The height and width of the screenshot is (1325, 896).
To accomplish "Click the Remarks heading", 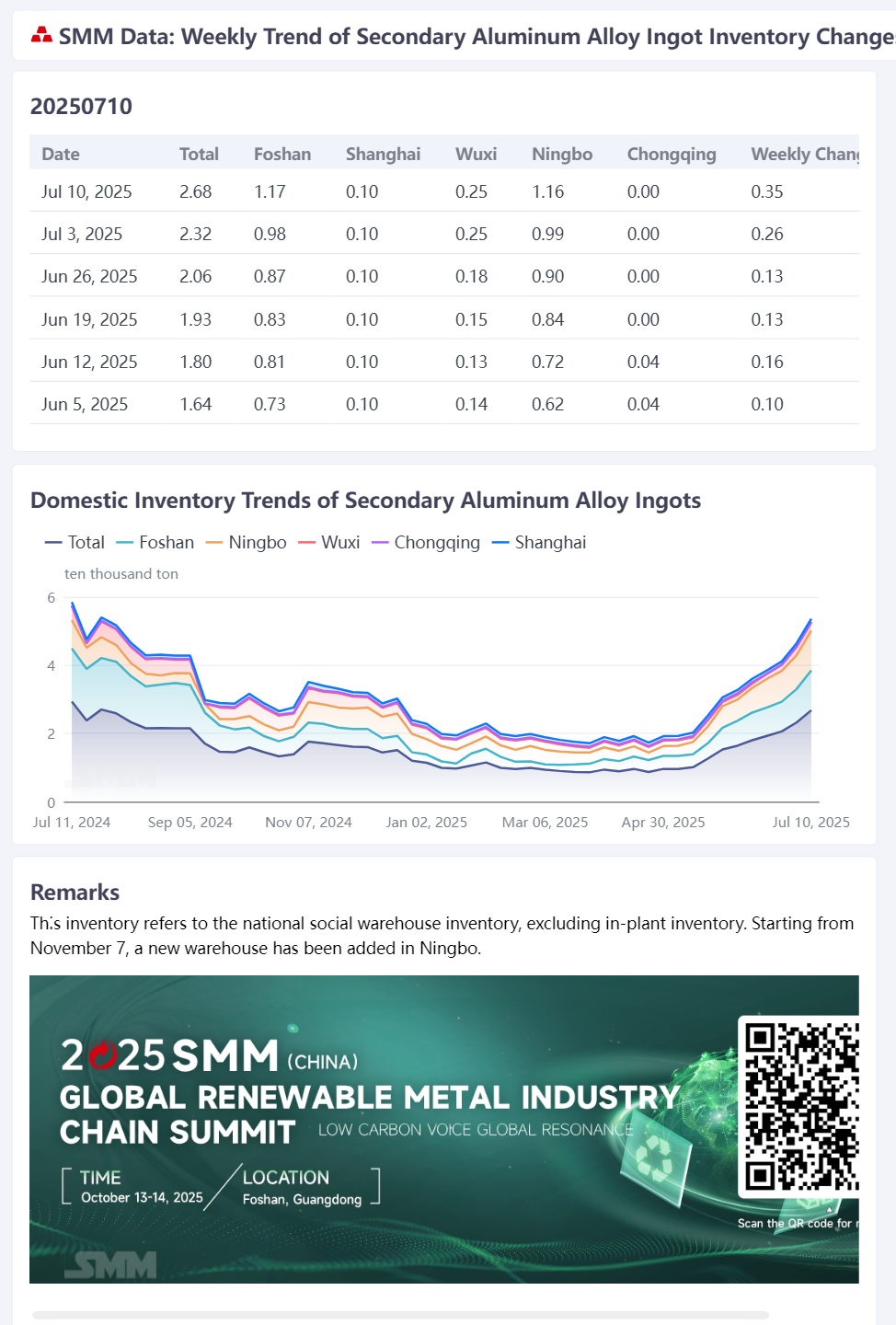I will point(75,892).
